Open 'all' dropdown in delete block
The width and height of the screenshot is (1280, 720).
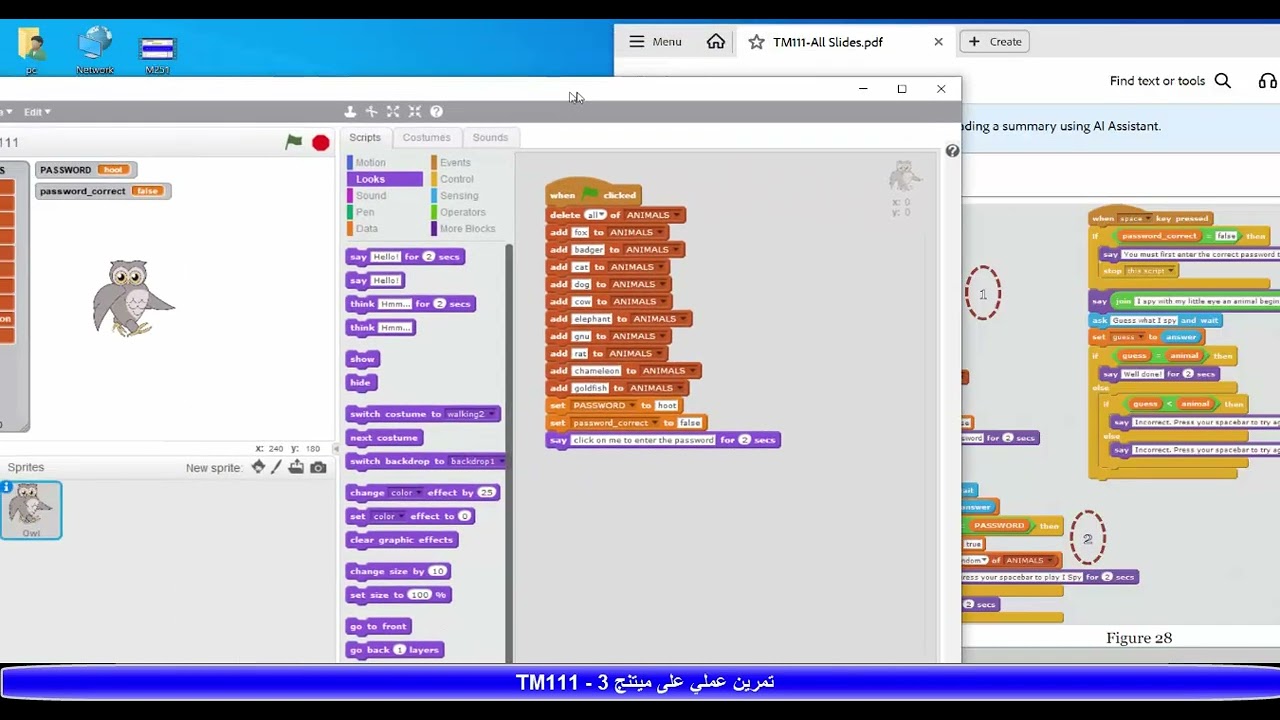pos(595,215)
